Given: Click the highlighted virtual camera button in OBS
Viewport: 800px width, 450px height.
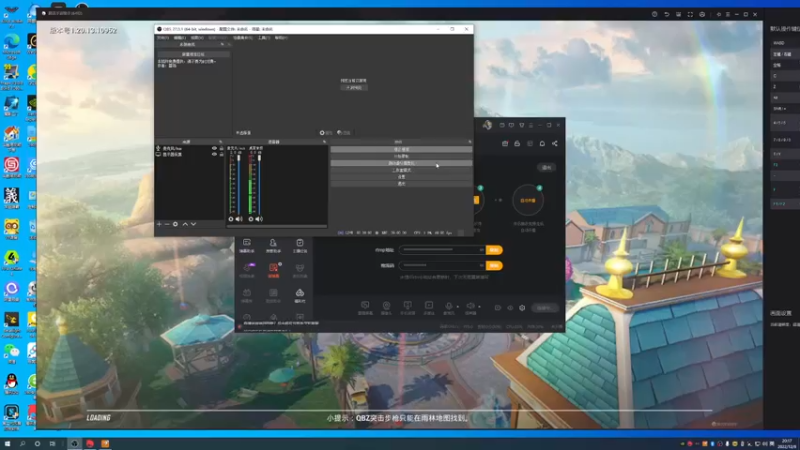Looking at the screenshot, I should pyautogui.click(x=402, y=163).
